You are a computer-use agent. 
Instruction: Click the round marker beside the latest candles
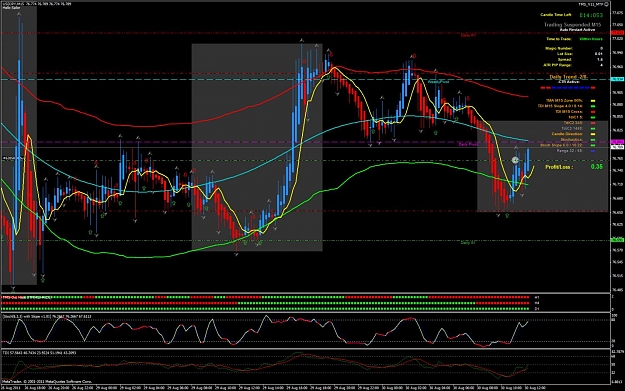tap(515, 160)
